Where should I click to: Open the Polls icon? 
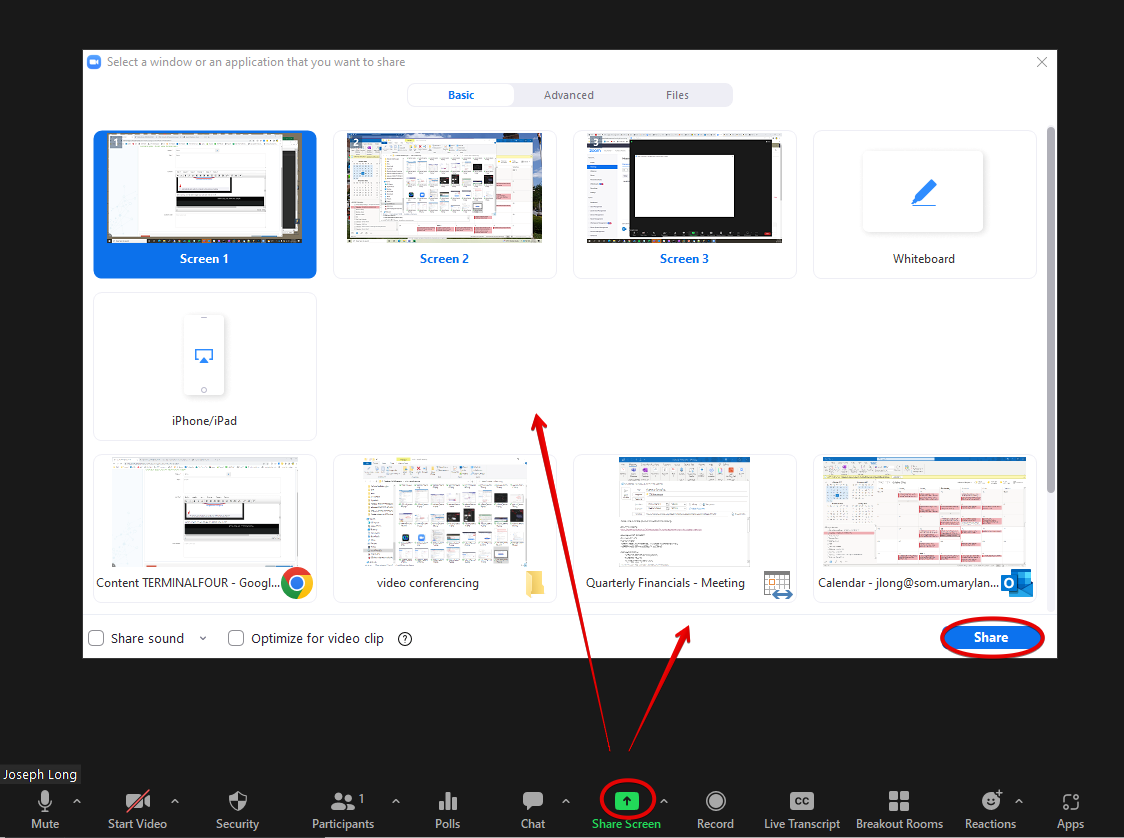(x=448, y=801)
